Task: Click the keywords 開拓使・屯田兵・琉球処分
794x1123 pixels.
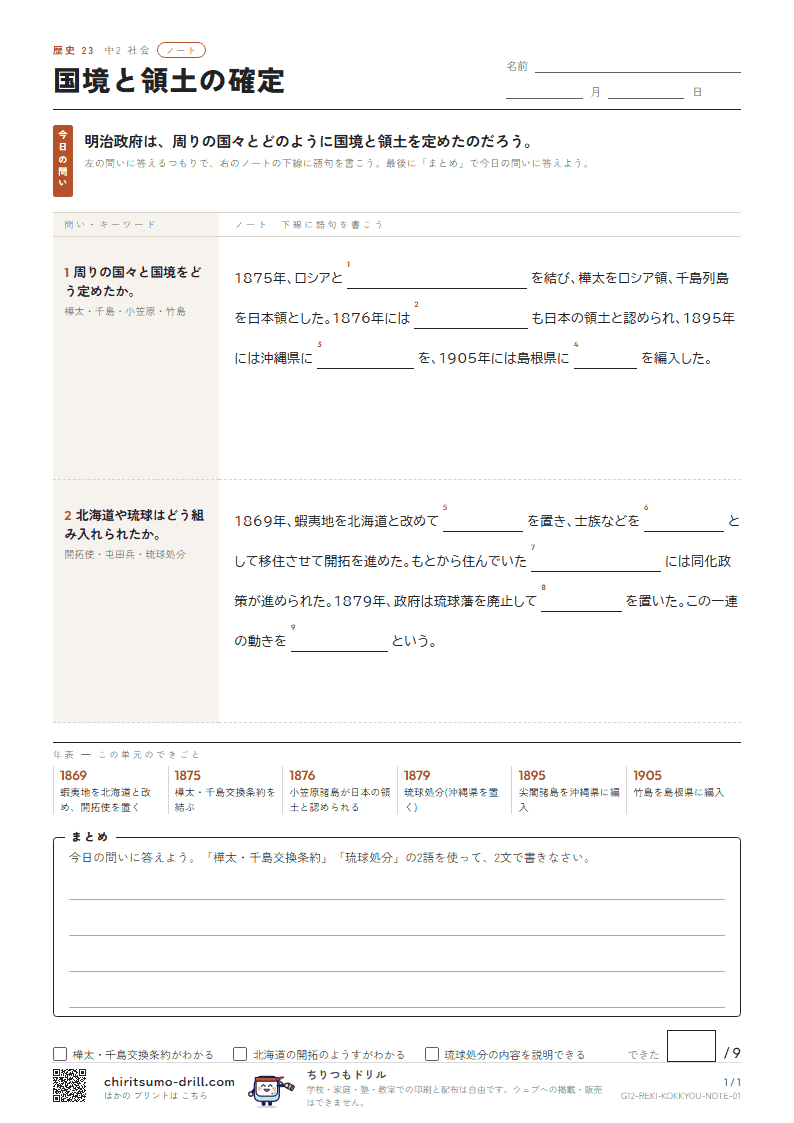Action: 125,554
